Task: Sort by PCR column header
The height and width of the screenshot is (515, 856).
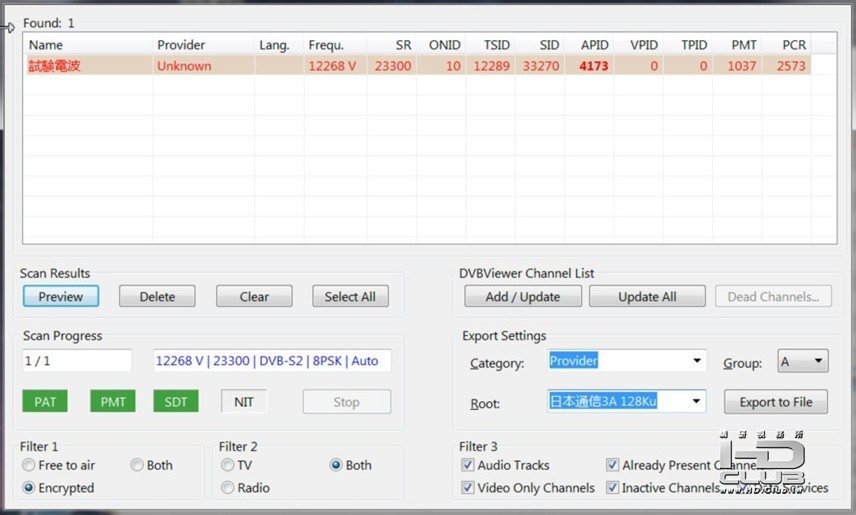Action: pos(786,45)
